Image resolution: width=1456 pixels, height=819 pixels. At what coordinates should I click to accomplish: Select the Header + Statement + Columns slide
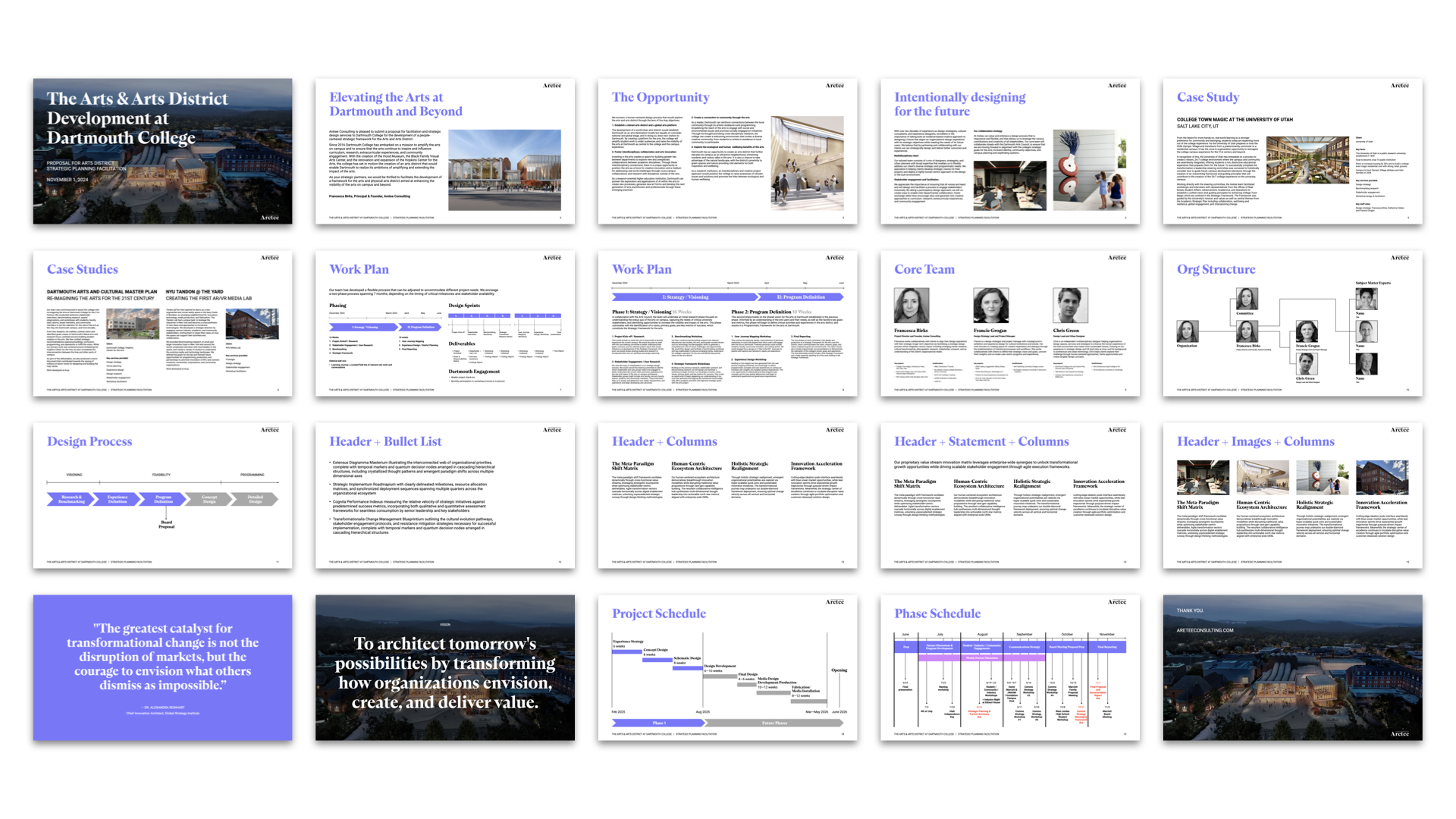point(1009,495)
